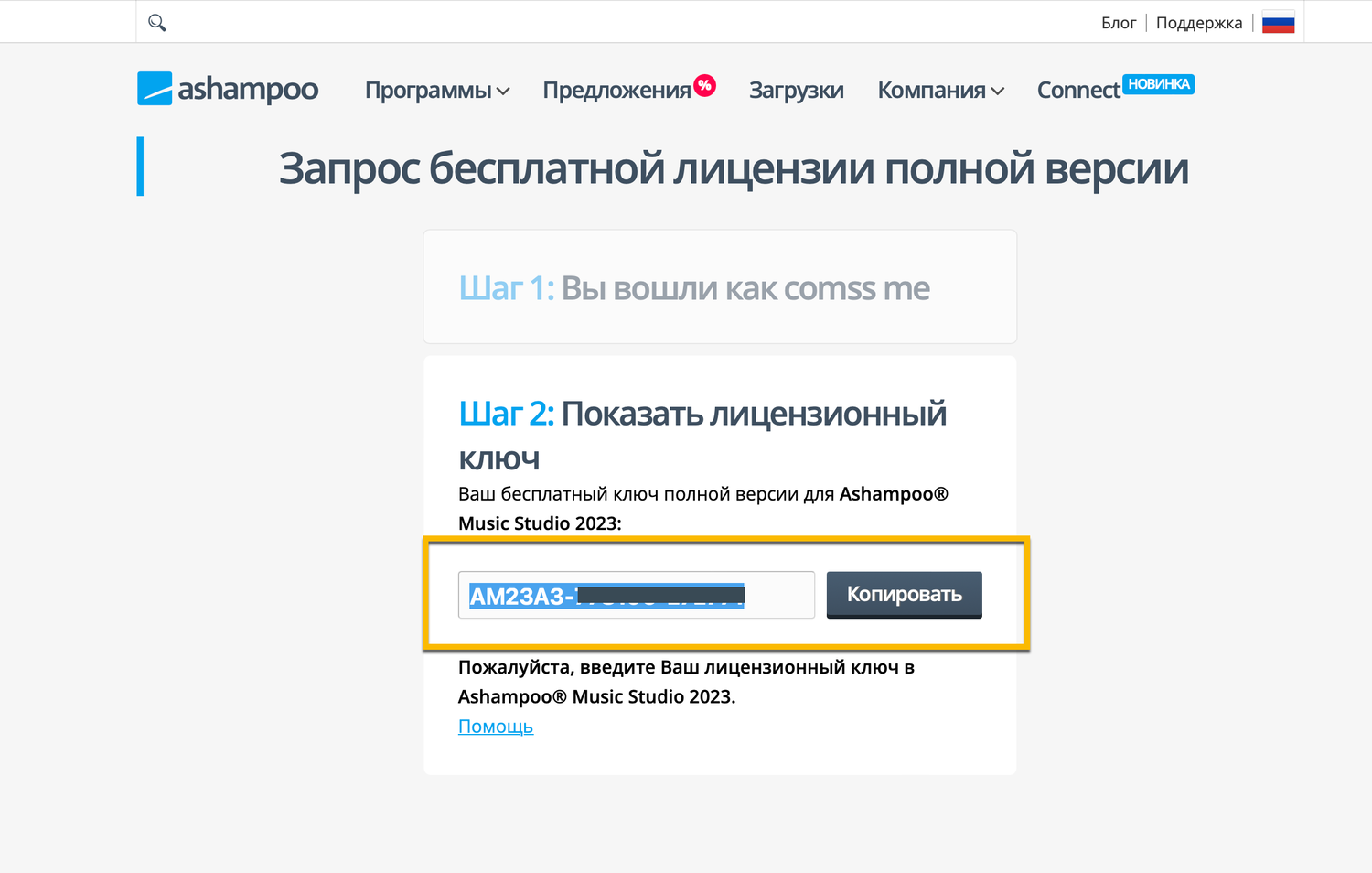Expand the Программы dropdown menu
Viewport: 1372px width, 873px height.
tap(437, 90)
